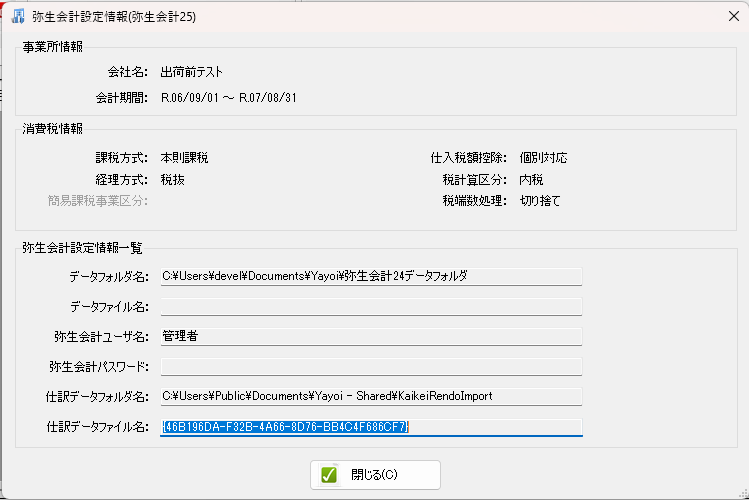The width and height of the screenshot is (749, 500).
Task: Click the 弥生会計ユーザ名 field containing 管理者
Action: [x=371, y=337]
